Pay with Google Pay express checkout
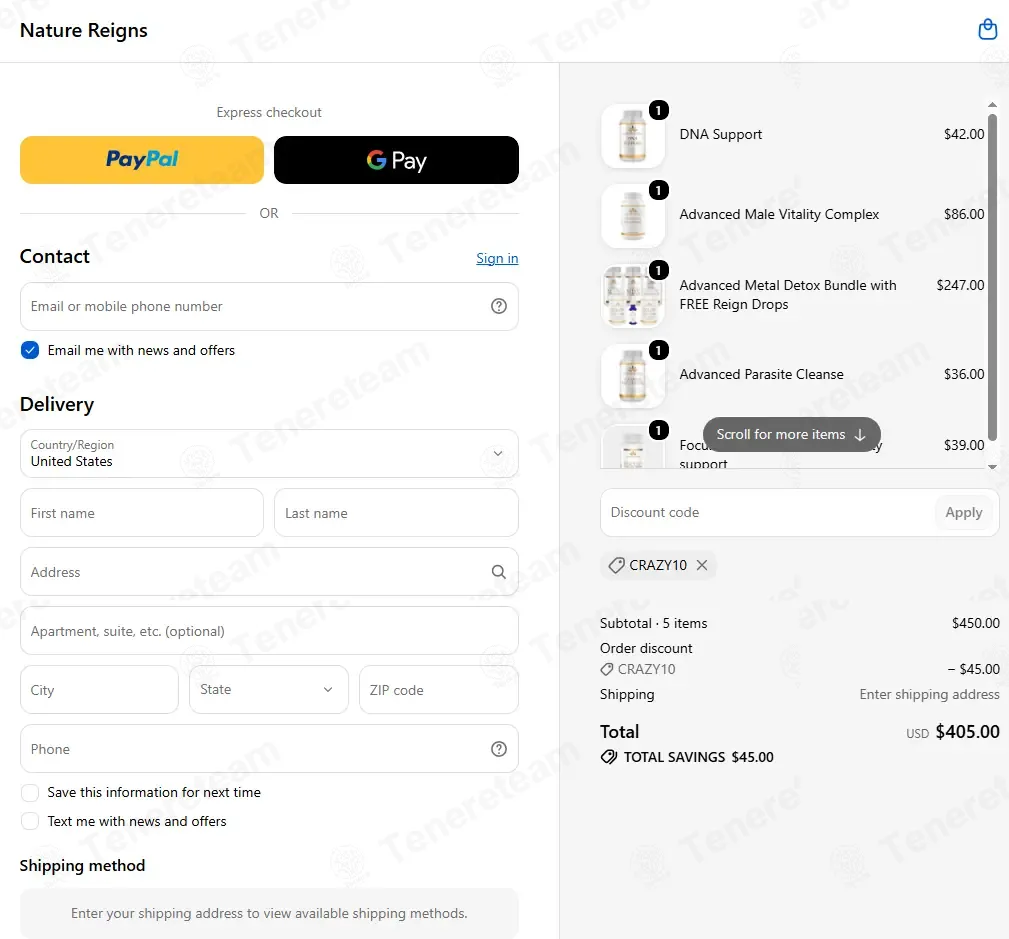1009x939 pixels. [x=396, y=160]
